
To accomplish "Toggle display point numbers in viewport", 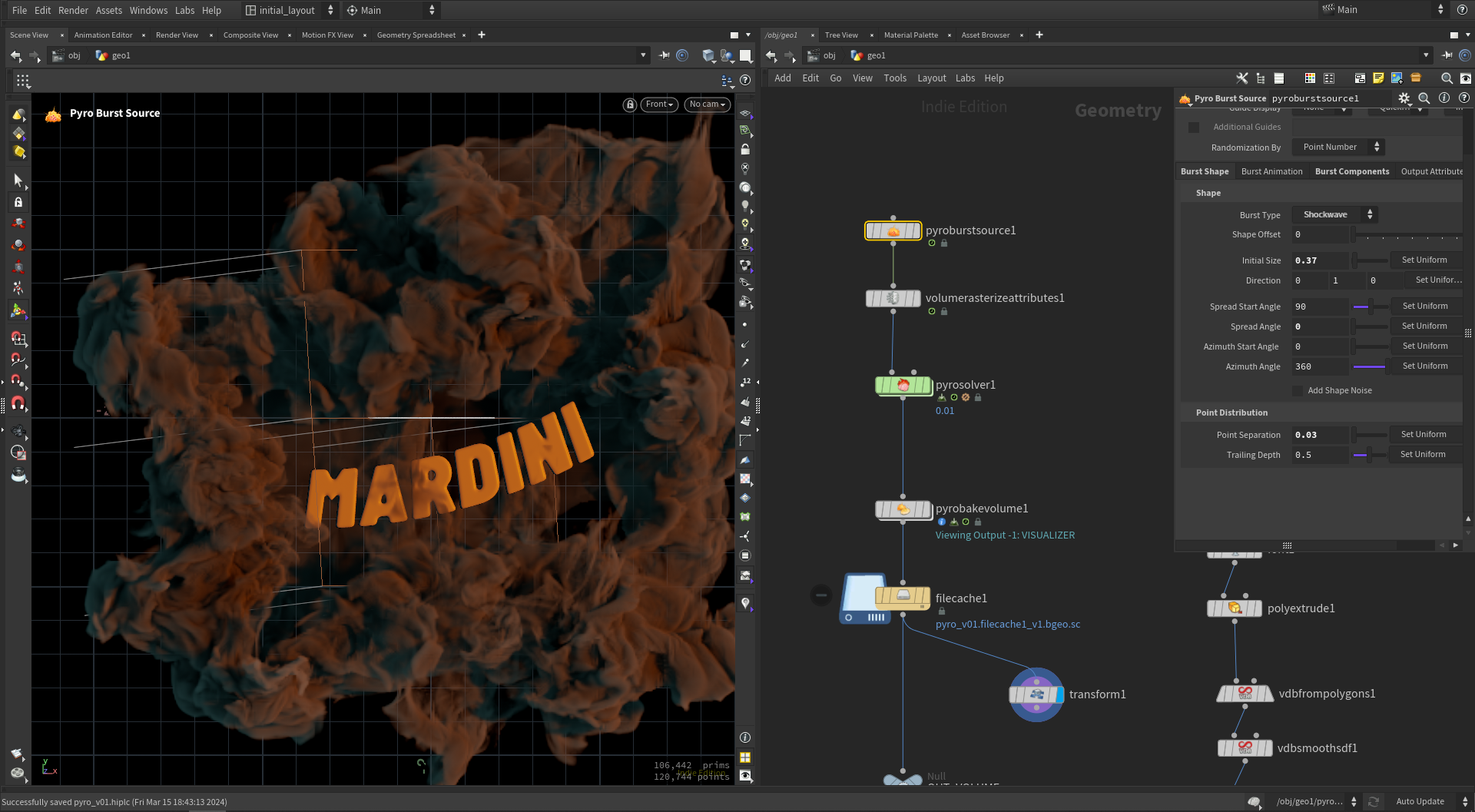I will pyautogui.click(x=745, y=382).
